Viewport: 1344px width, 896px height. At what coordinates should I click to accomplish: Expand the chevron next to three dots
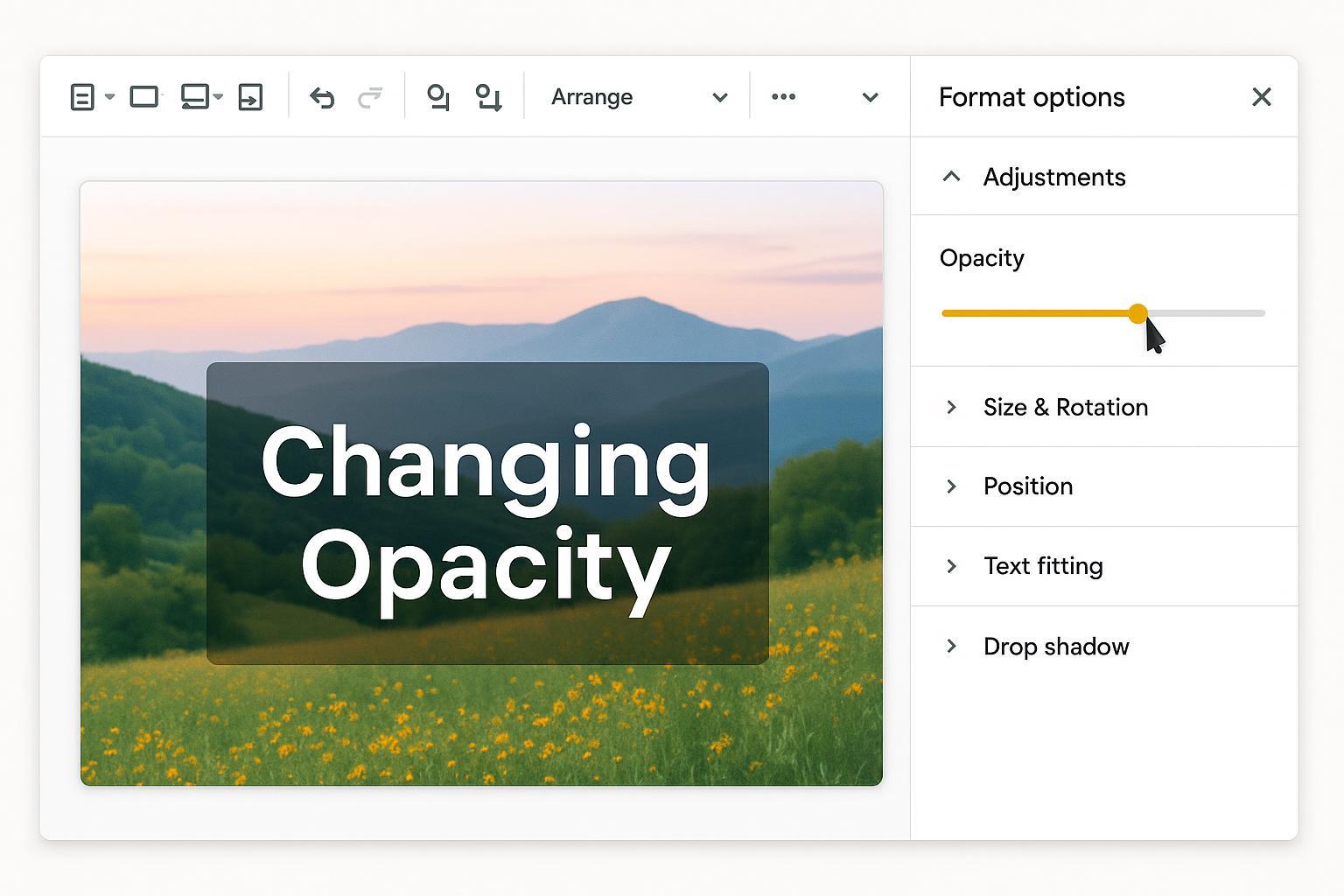coord(870,97)
